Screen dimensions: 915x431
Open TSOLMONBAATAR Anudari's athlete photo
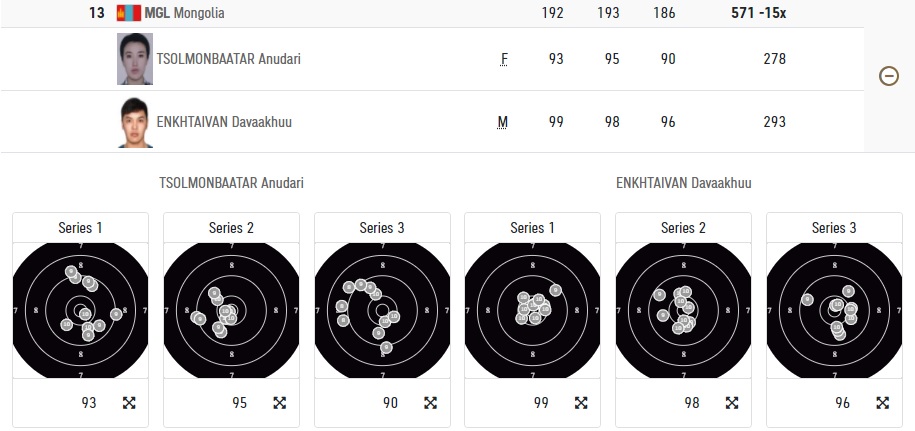pos(135,59)
